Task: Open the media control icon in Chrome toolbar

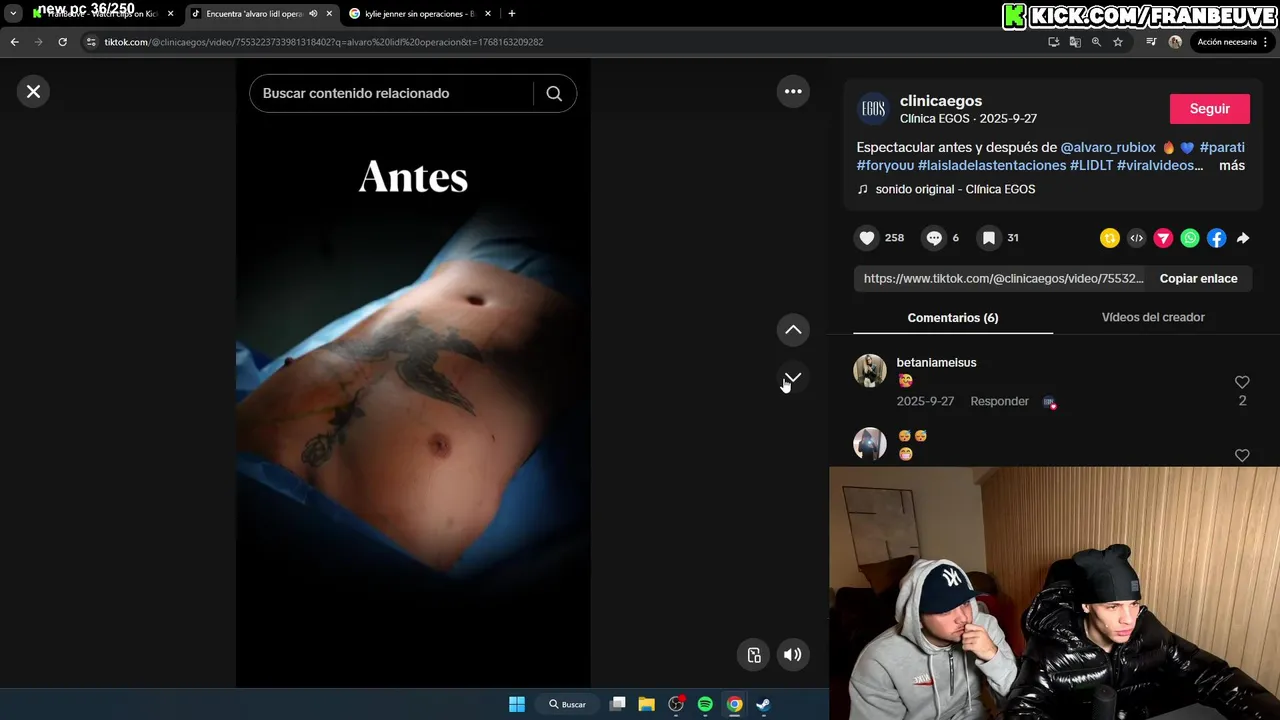Action: 1151,42
